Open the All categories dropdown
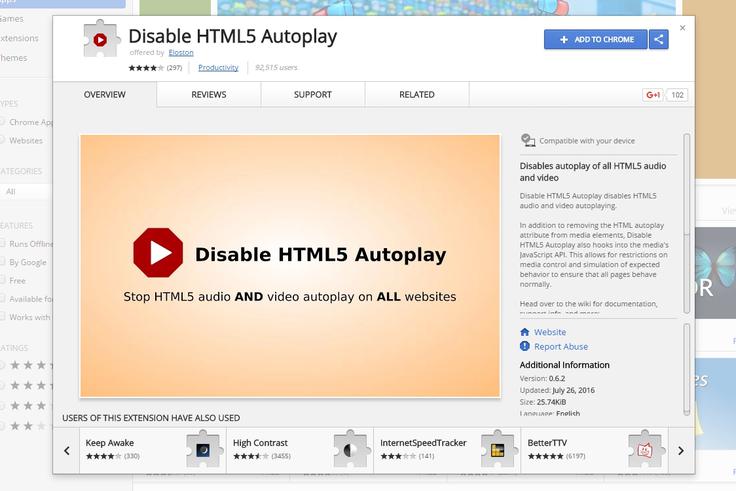 [x=26, y=192]
